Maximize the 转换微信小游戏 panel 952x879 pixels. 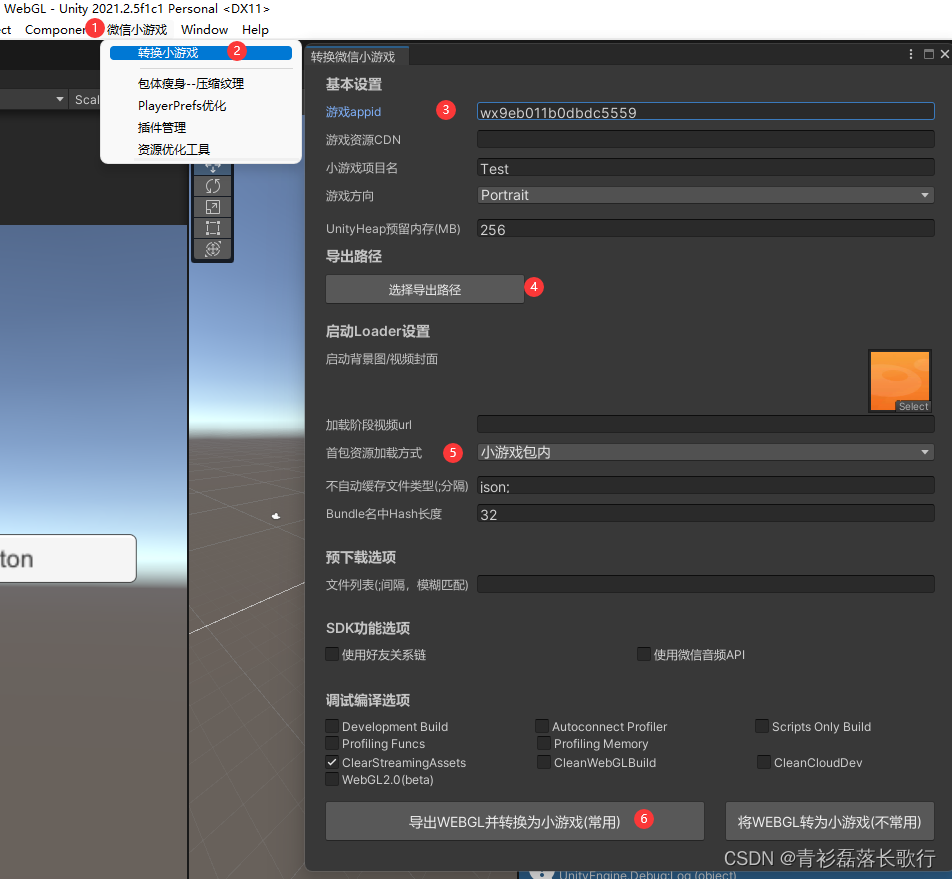[x=928, y=54]
